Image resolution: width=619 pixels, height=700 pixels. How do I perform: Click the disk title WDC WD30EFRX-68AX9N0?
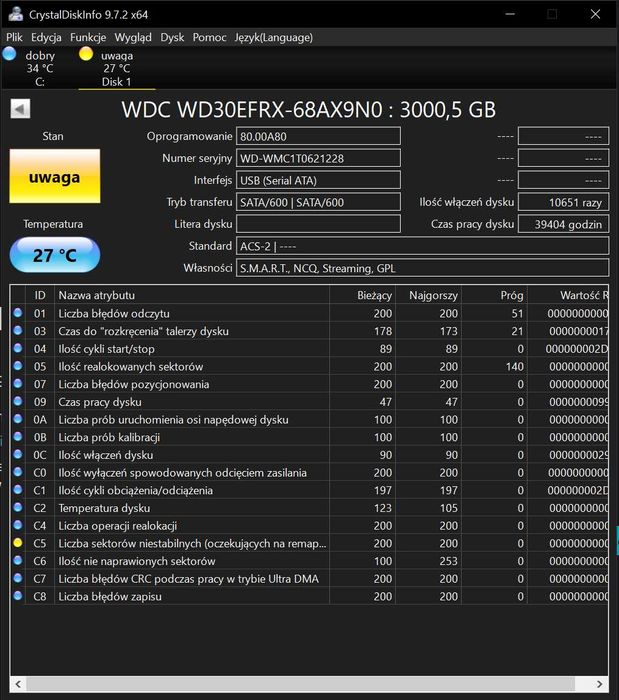(308, 109)
